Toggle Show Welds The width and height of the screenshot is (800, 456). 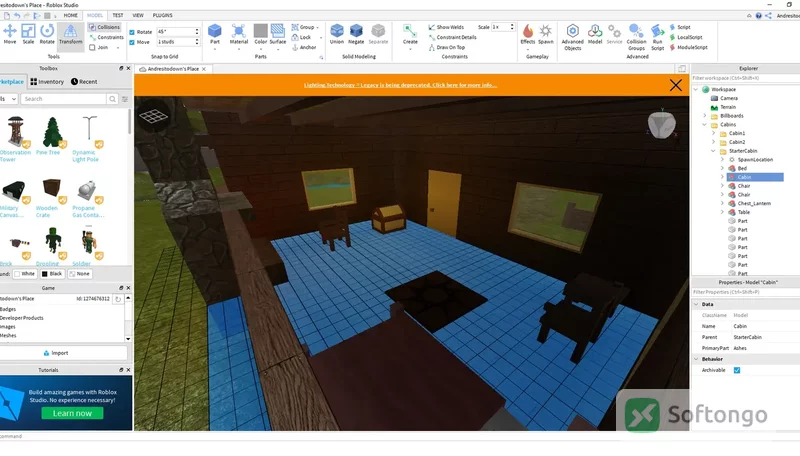[446, 27]
